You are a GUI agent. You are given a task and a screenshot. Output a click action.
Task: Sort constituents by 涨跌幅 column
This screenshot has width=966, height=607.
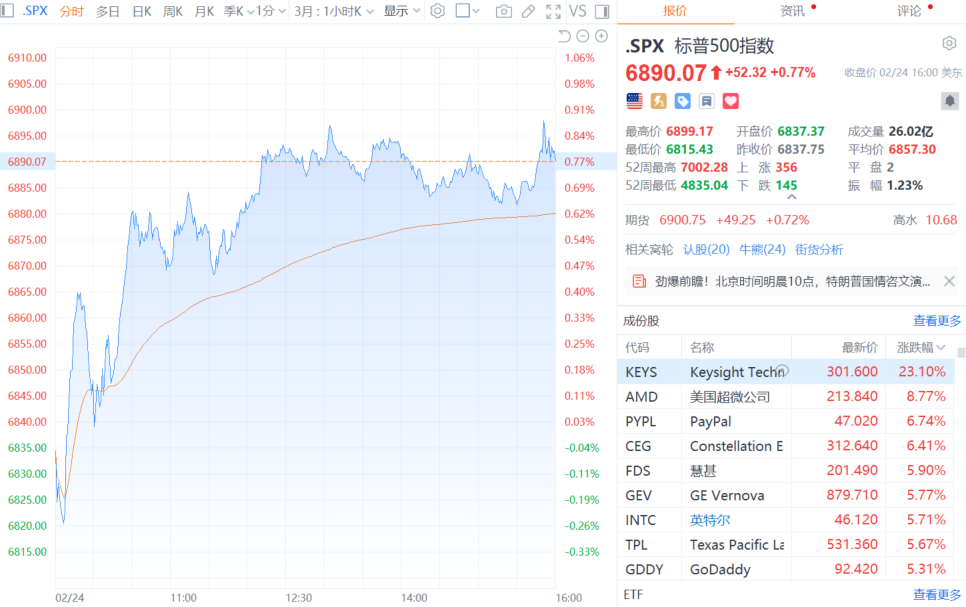(x=920, y=347)
